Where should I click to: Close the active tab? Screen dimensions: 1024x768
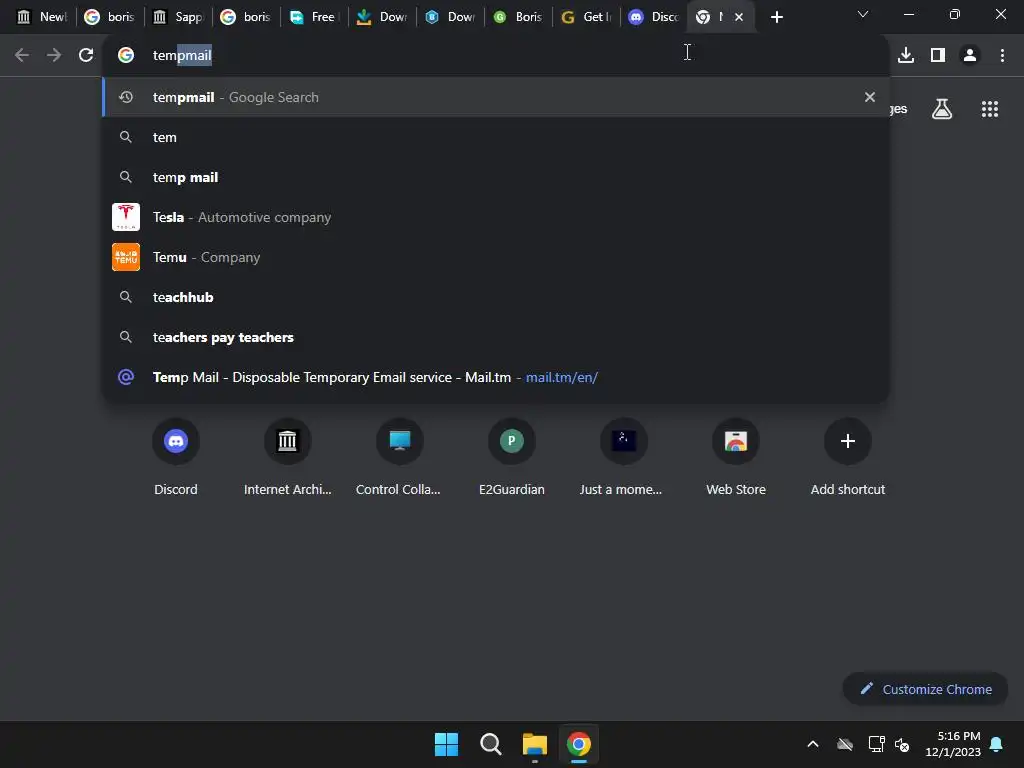click(739, 17)
